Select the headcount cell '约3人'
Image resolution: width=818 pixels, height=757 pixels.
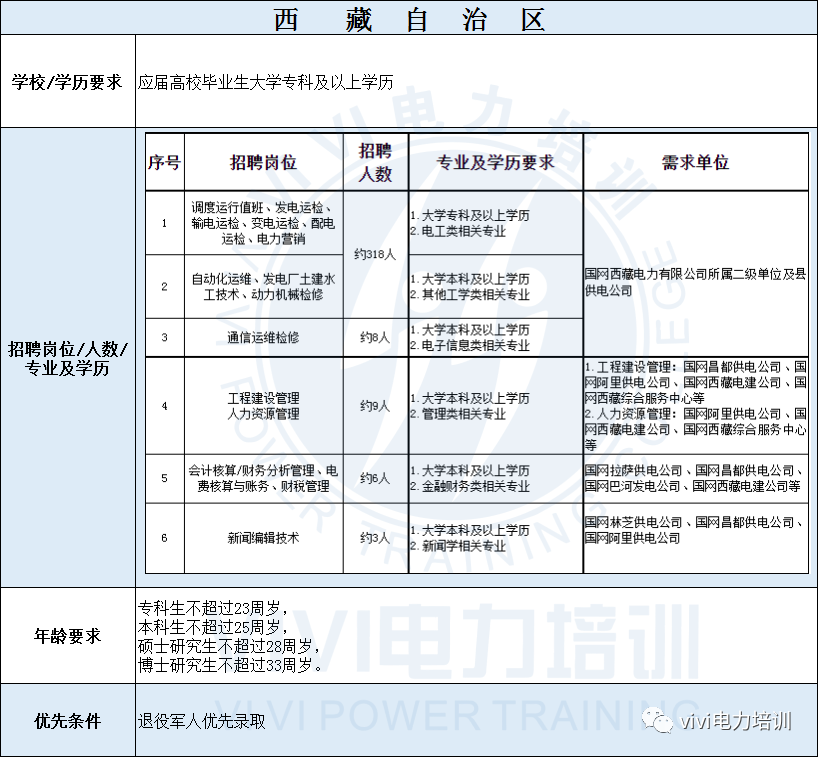point(376,538)
